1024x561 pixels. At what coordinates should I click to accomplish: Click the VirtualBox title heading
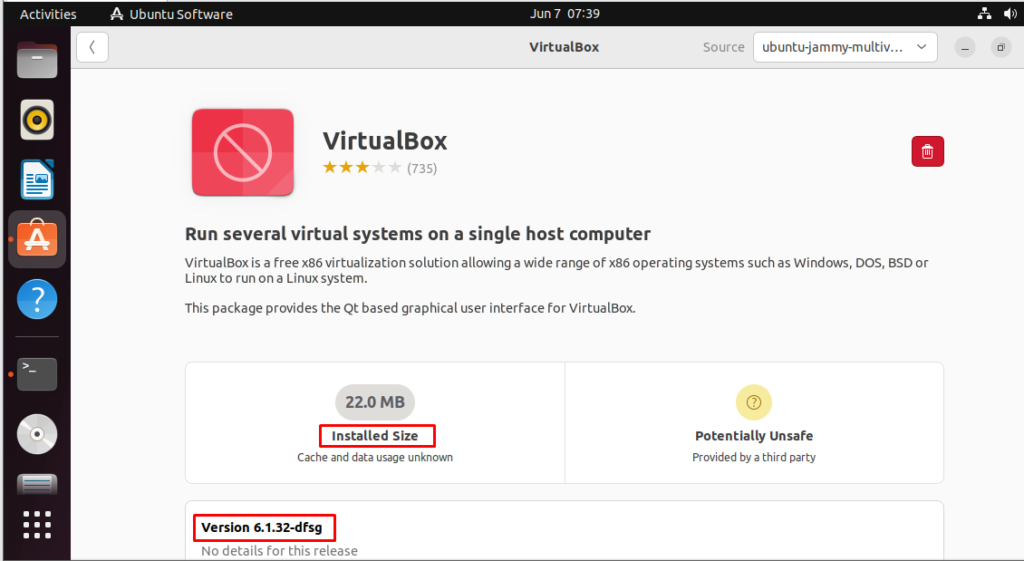[x=385, y=141]
